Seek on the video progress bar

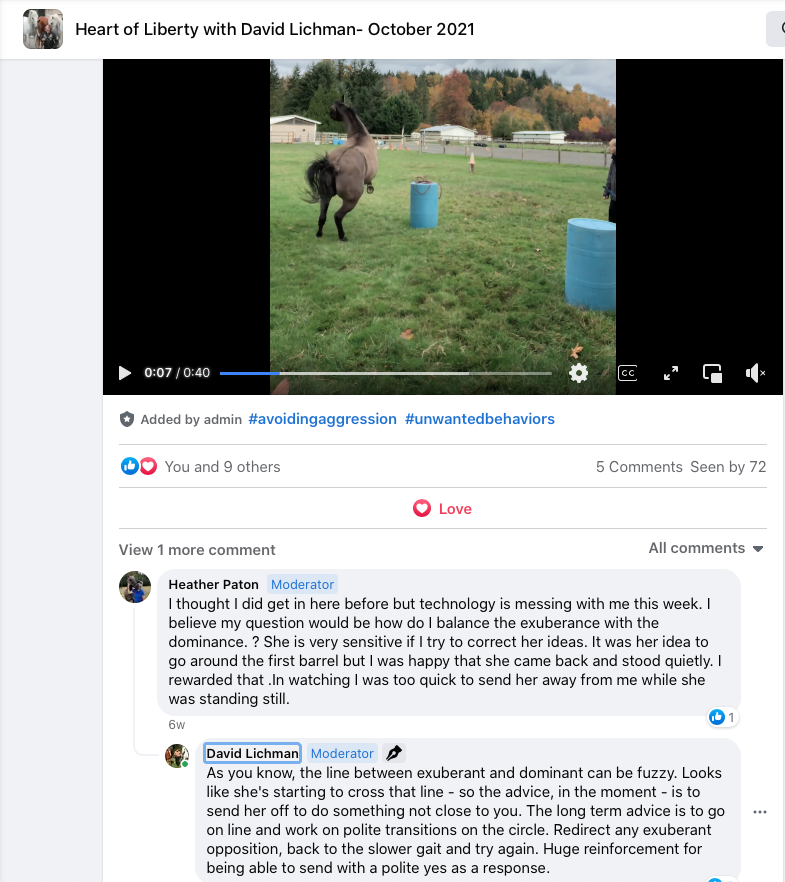386,373
